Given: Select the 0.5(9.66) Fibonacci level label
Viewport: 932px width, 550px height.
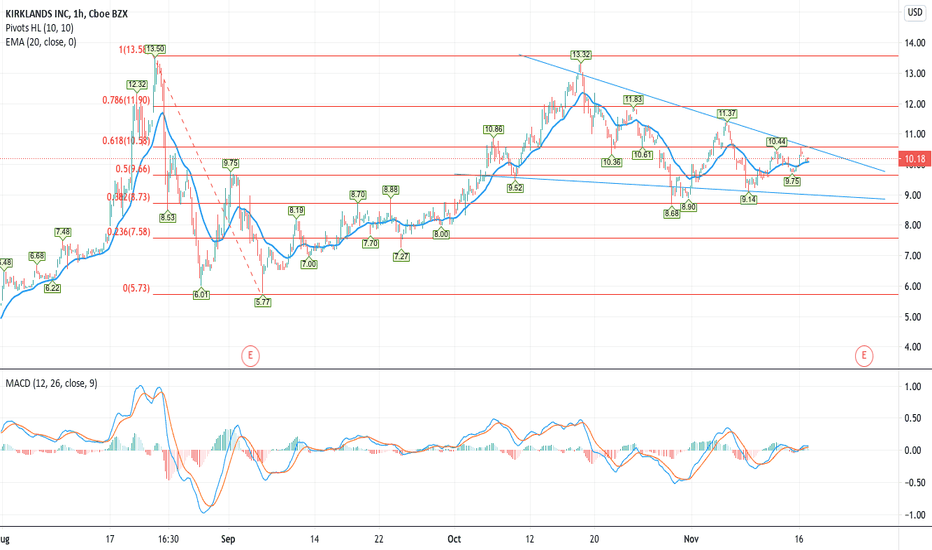Looking at the screenshot, I should pyautogui.click(x=133, y=169).
